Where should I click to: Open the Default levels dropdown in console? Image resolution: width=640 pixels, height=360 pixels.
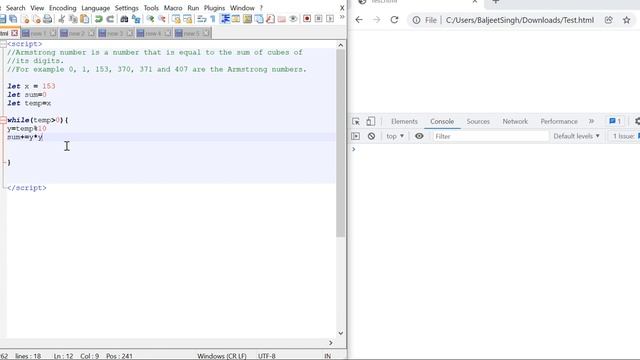[576, 136]
